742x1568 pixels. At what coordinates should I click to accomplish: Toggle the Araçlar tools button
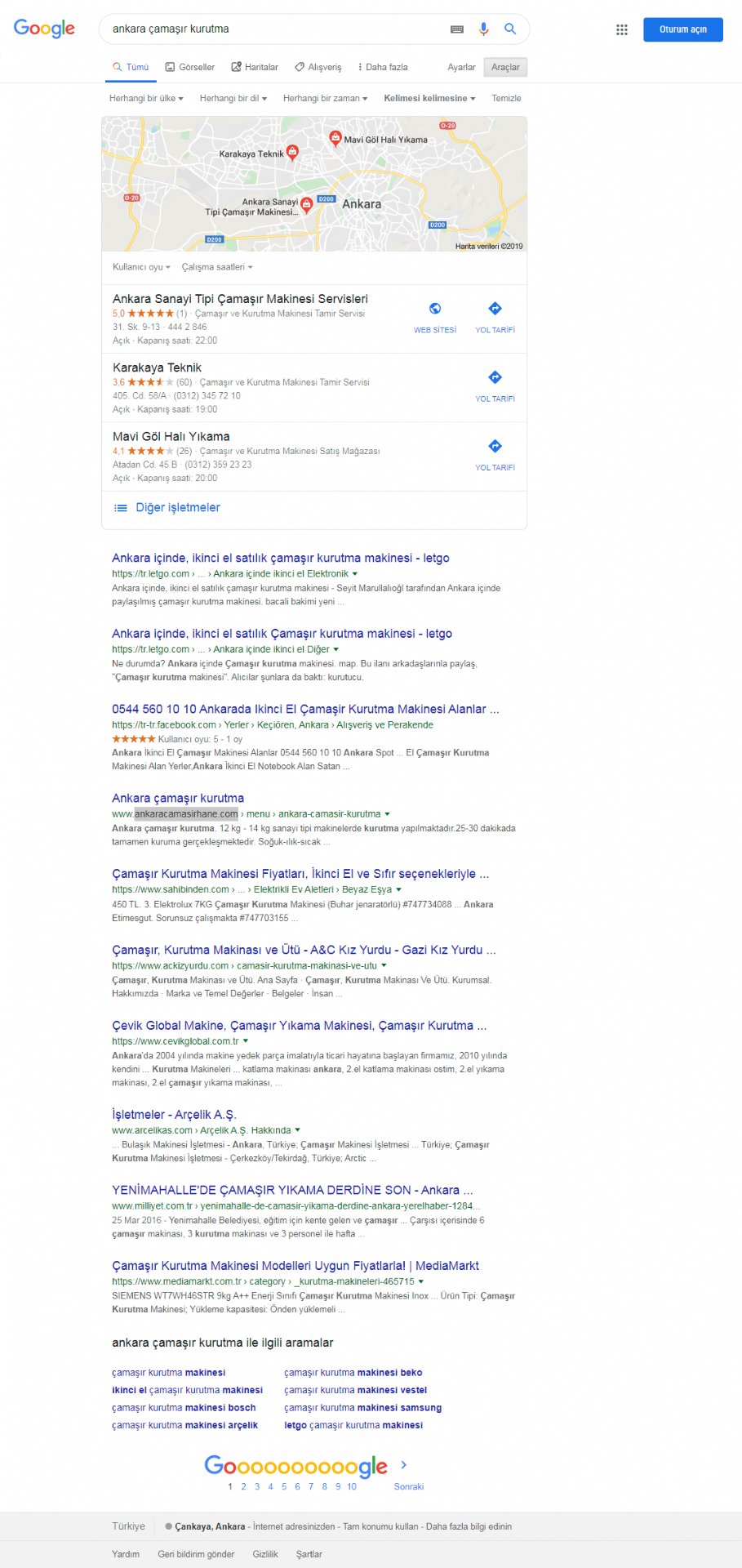coord(505,67)
